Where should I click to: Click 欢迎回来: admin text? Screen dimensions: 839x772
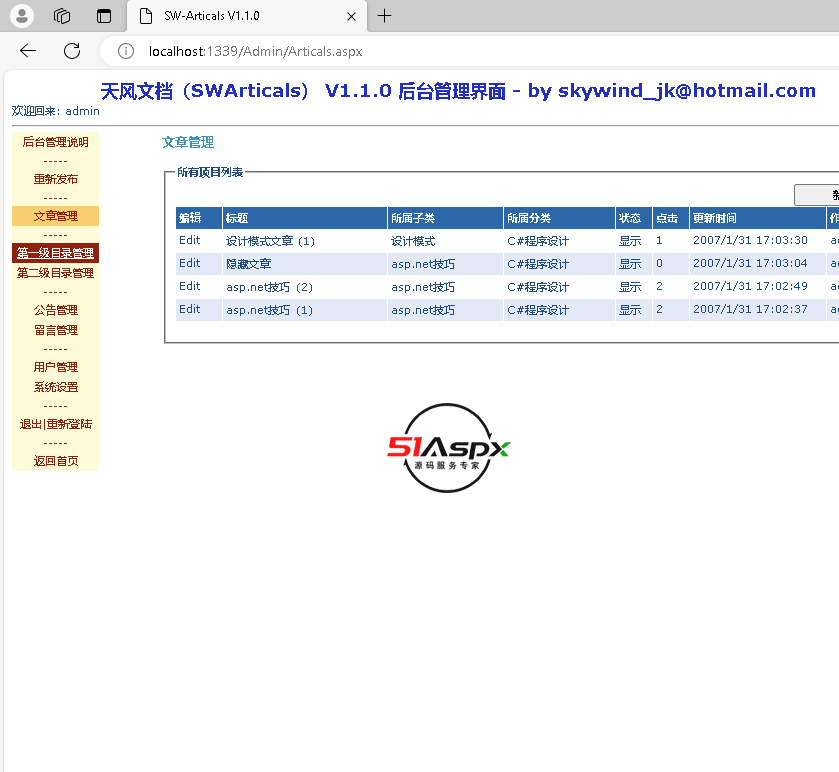point(56,111)
